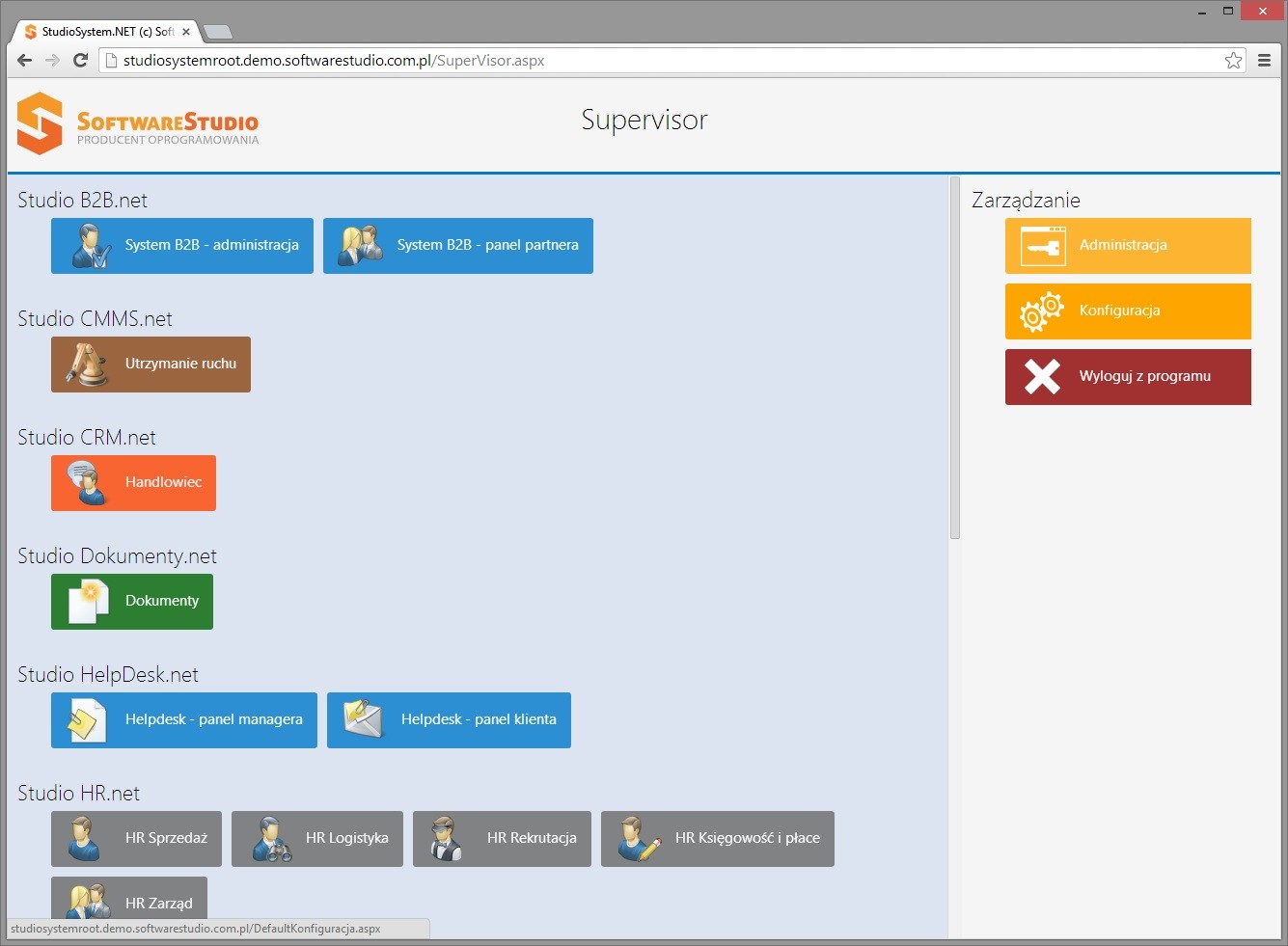Bookmark page with the star icon
Screen dimensions: 1288x946
pyautogui.click(x=1233, y=60)
